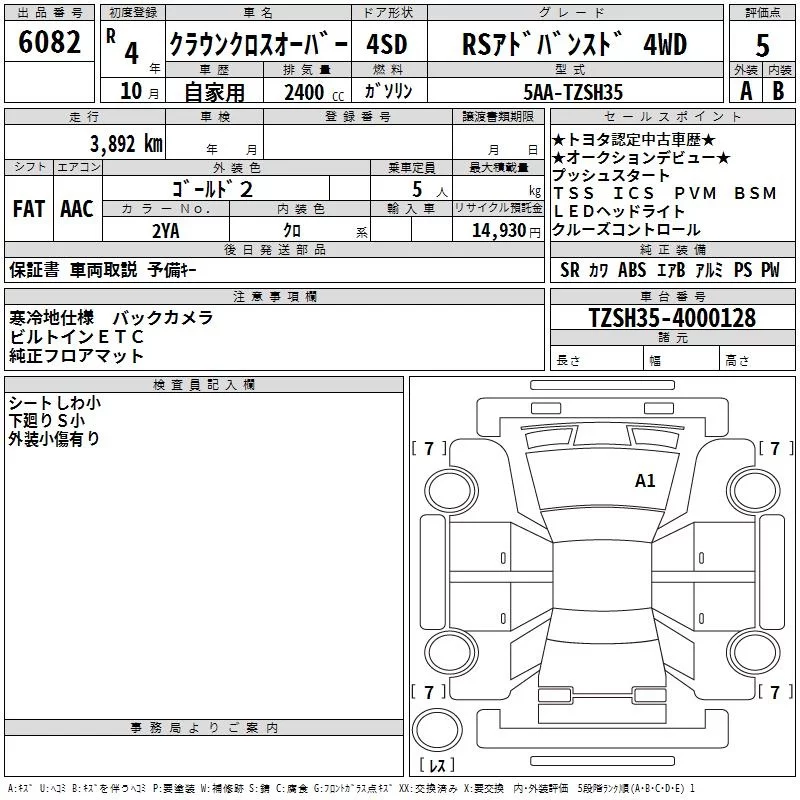The width and height of the screenshot is (800, 800).
Task: Click the lower-left [7] tire tread marker
Action: click(429, 692)
